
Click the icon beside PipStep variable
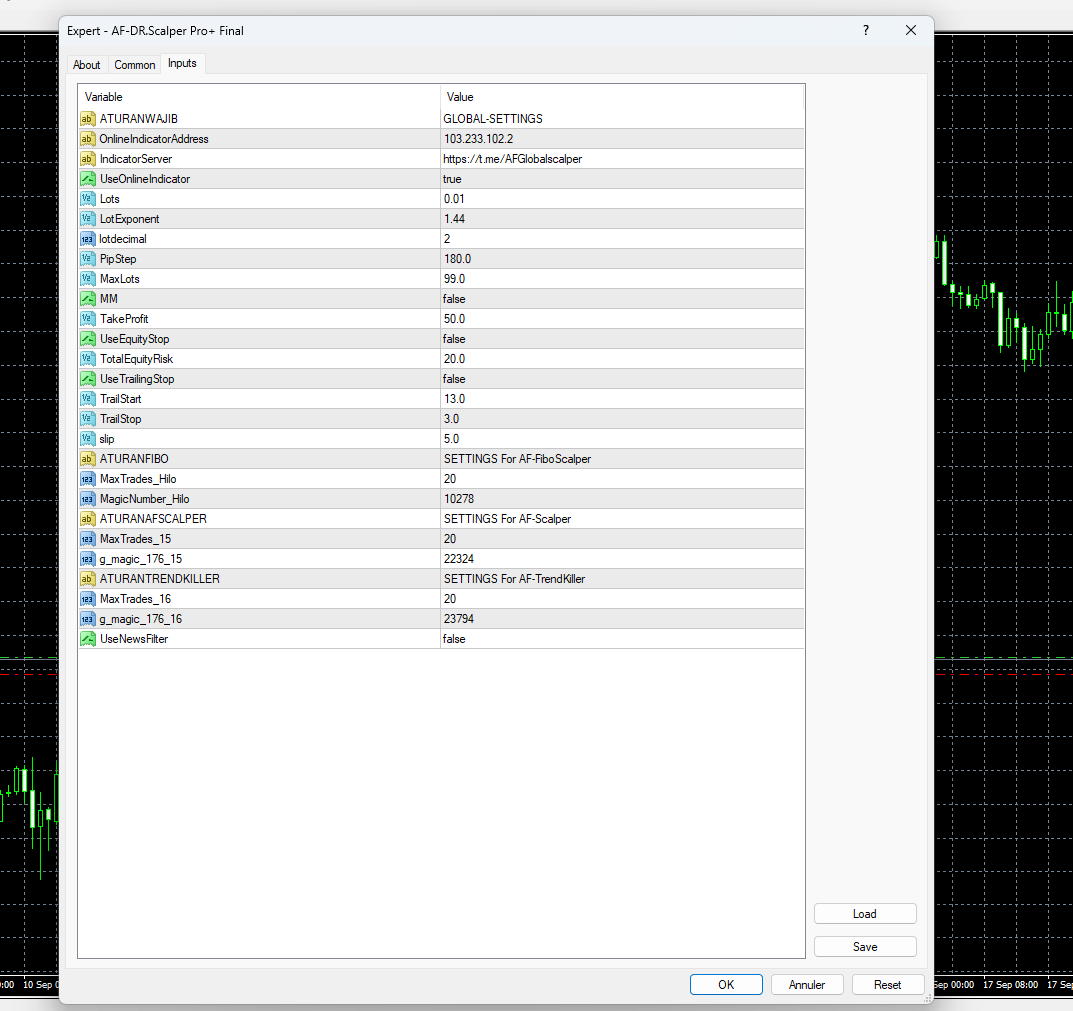pos(87,259)
